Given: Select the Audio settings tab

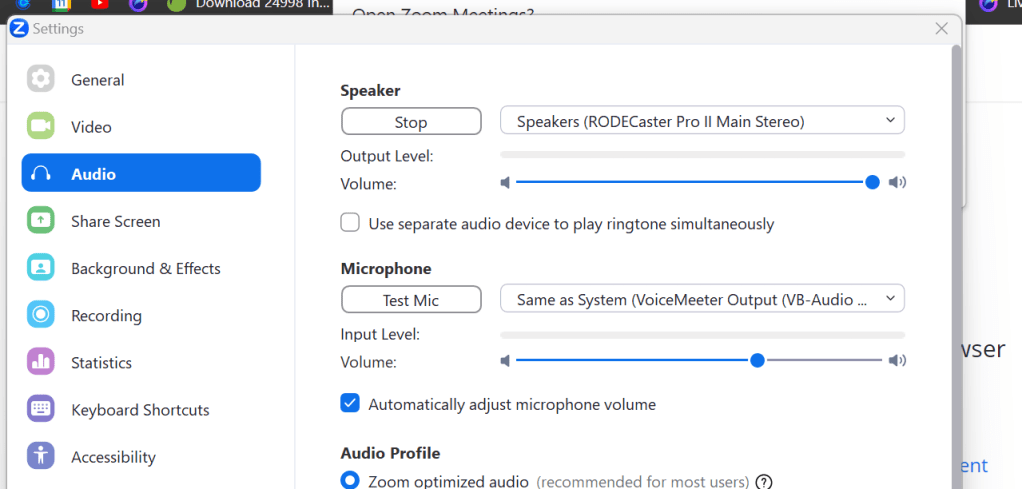Looking at the screenshot, I should (x=141, y=173).
